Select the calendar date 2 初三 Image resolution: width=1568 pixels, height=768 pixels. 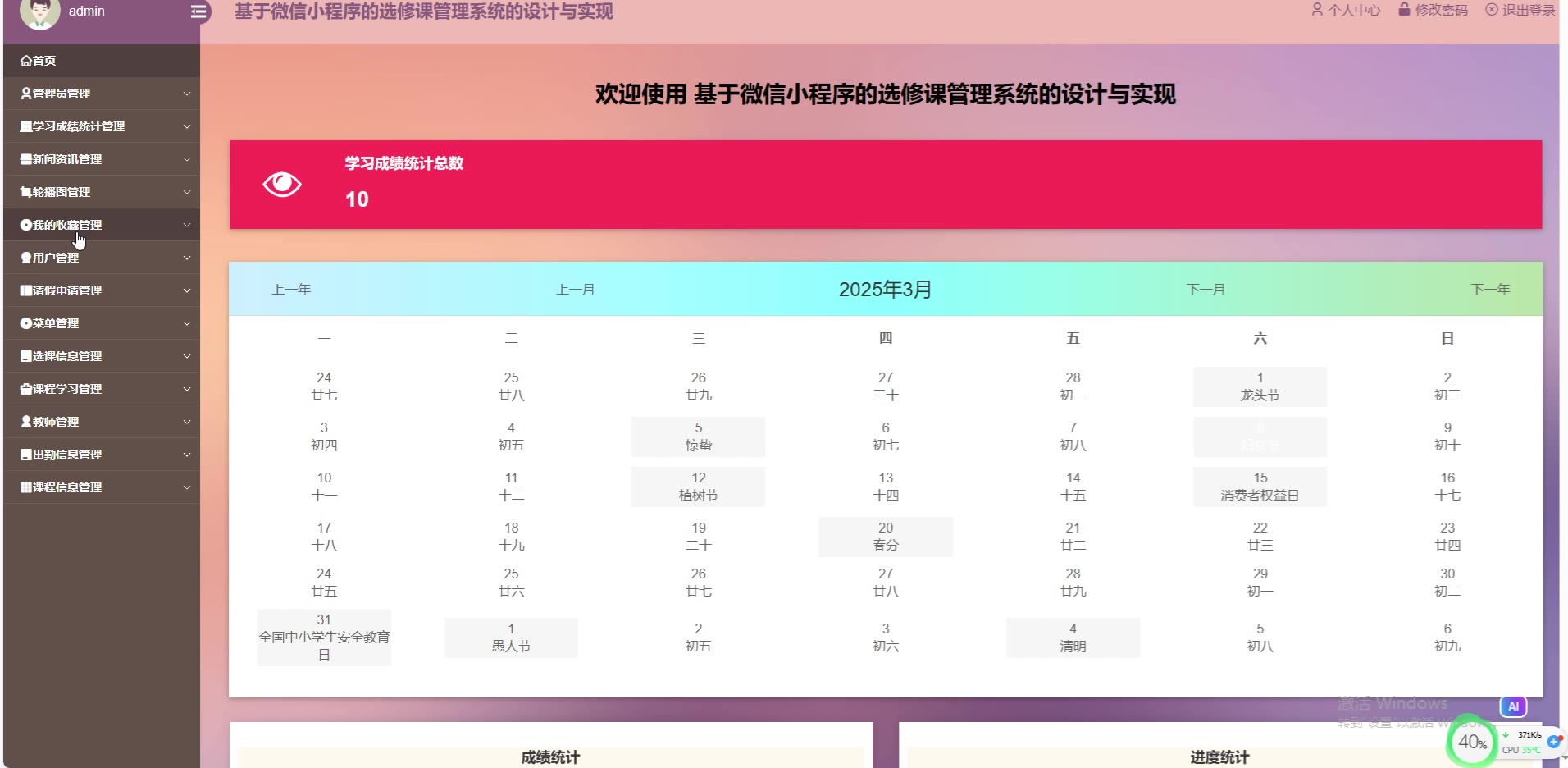(1447, 386)
